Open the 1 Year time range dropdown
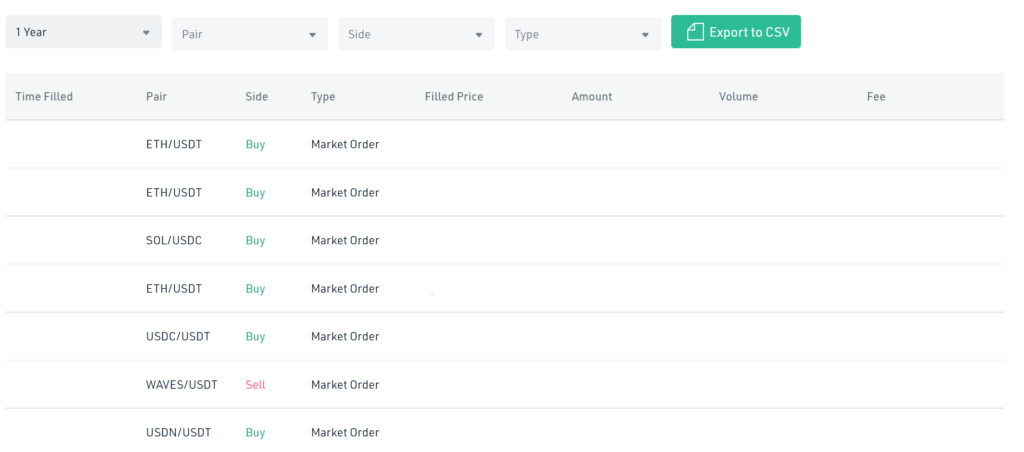 click(x=84, y=32)
